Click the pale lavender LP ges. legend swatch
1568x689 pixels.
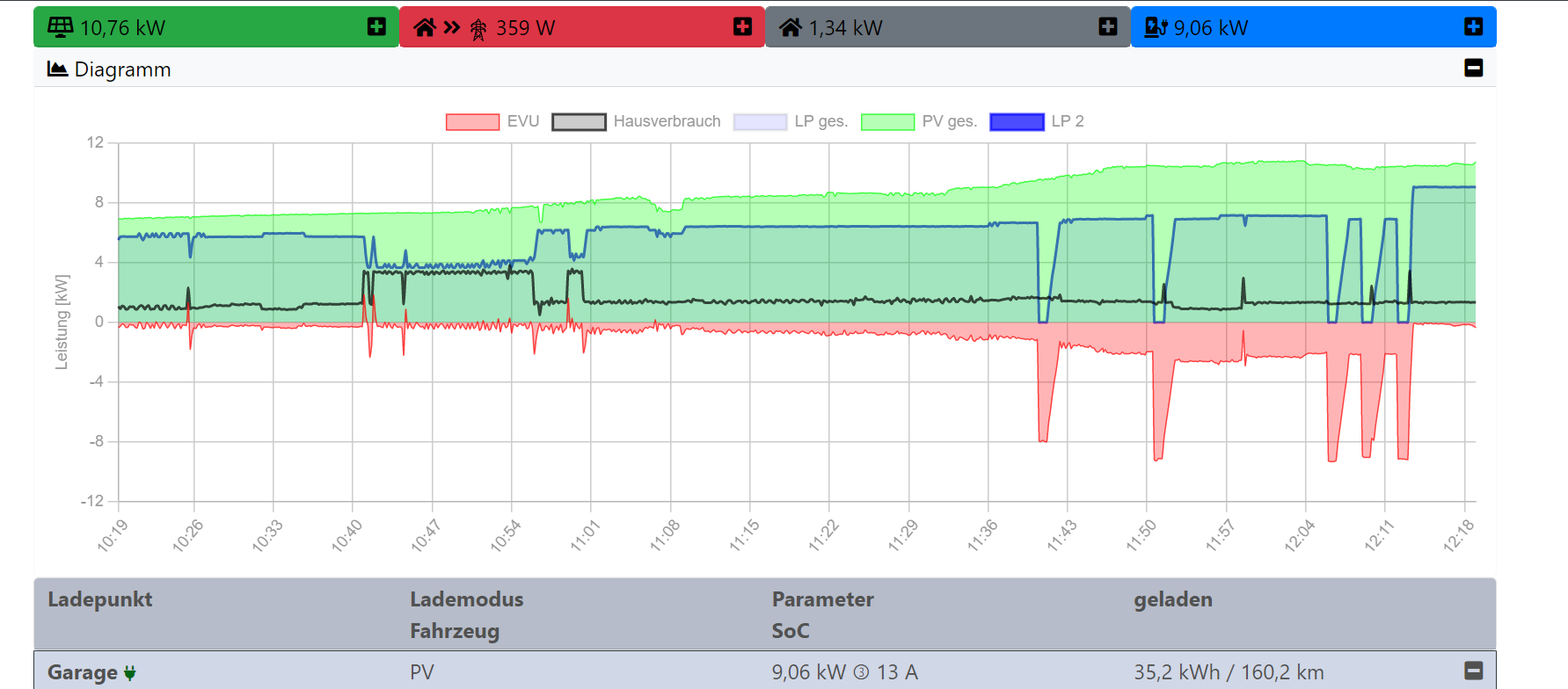click(760, 122)
